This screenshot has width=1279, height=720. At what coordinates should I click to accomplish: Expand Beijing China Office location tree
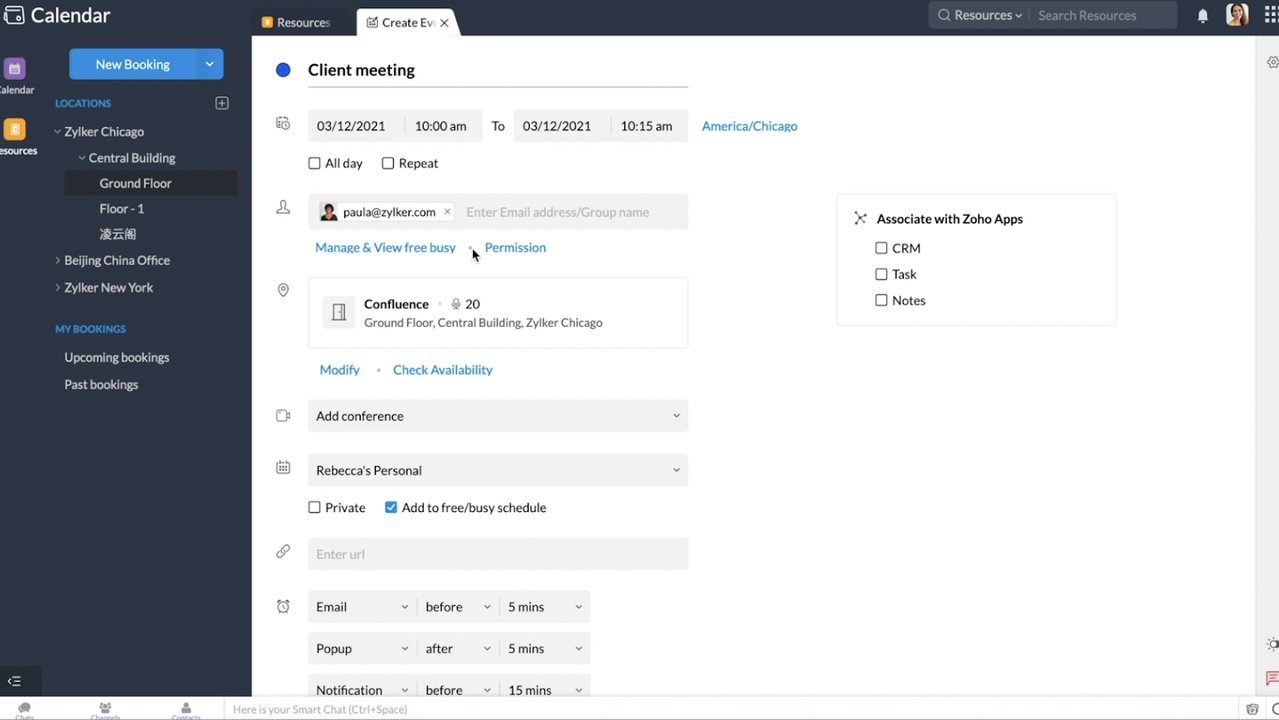coord(58,260)
